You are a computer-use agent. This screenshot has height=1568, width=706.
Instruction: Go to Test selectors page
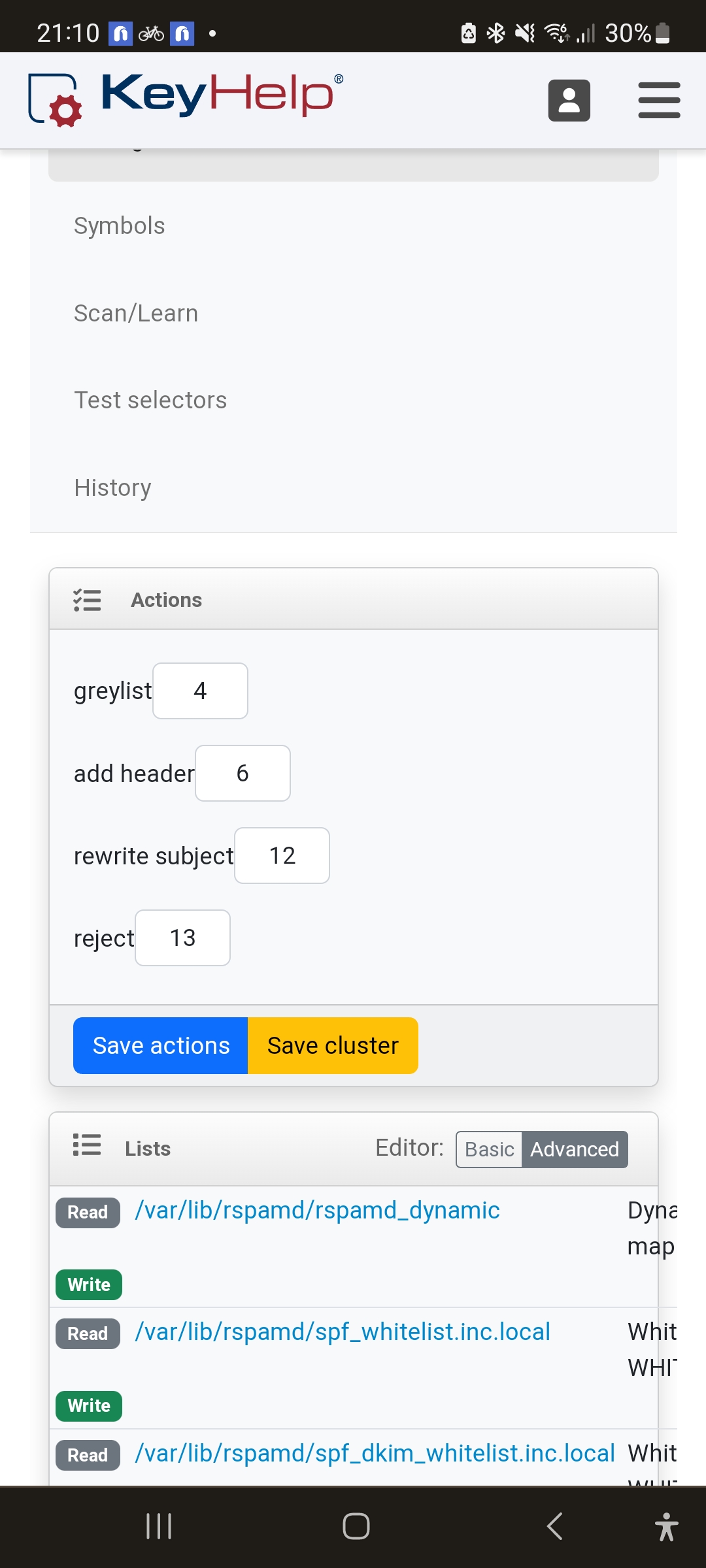pos(150,400)
